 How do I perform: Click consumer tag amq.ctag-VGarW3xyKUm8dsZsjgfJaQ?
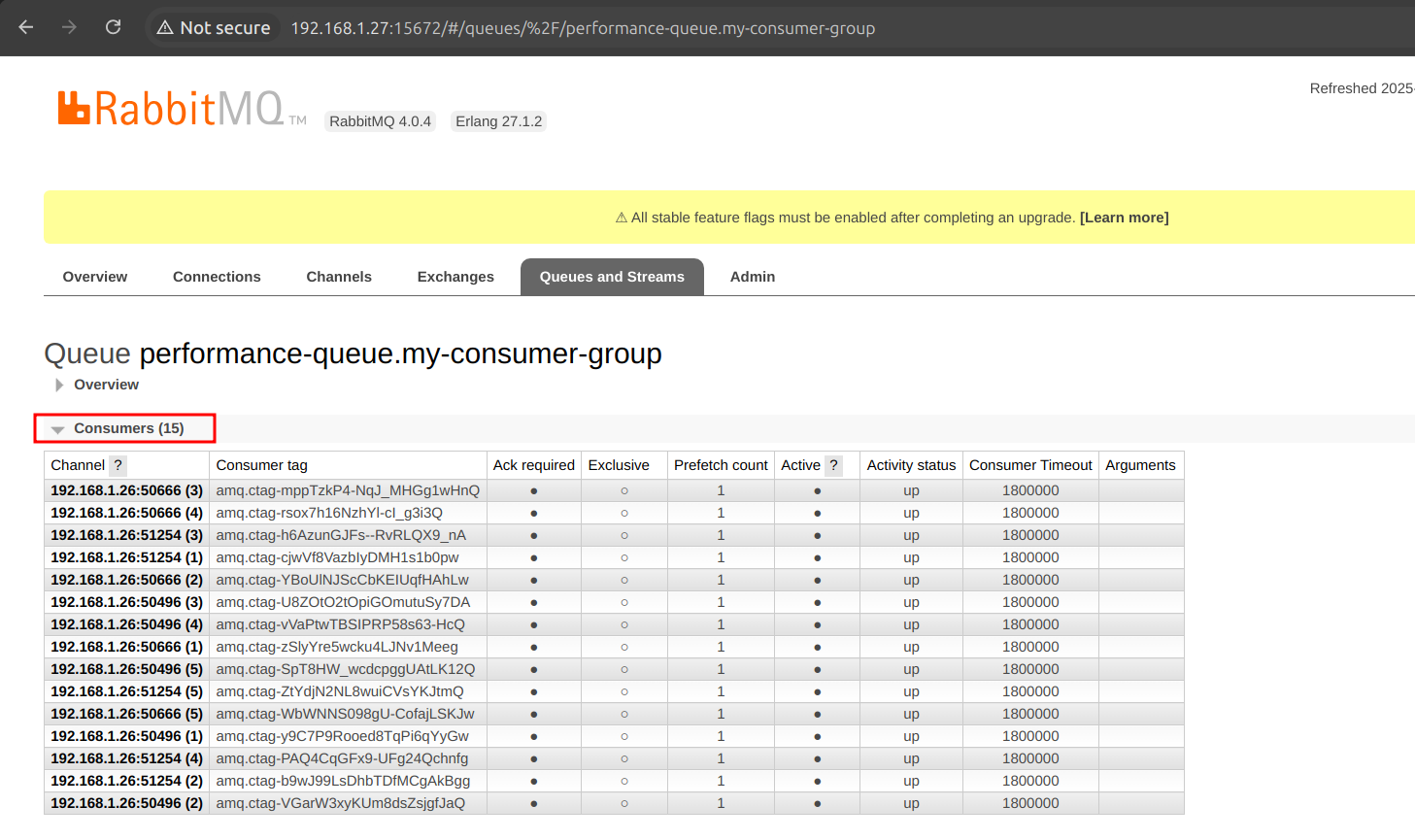(340, 803)
